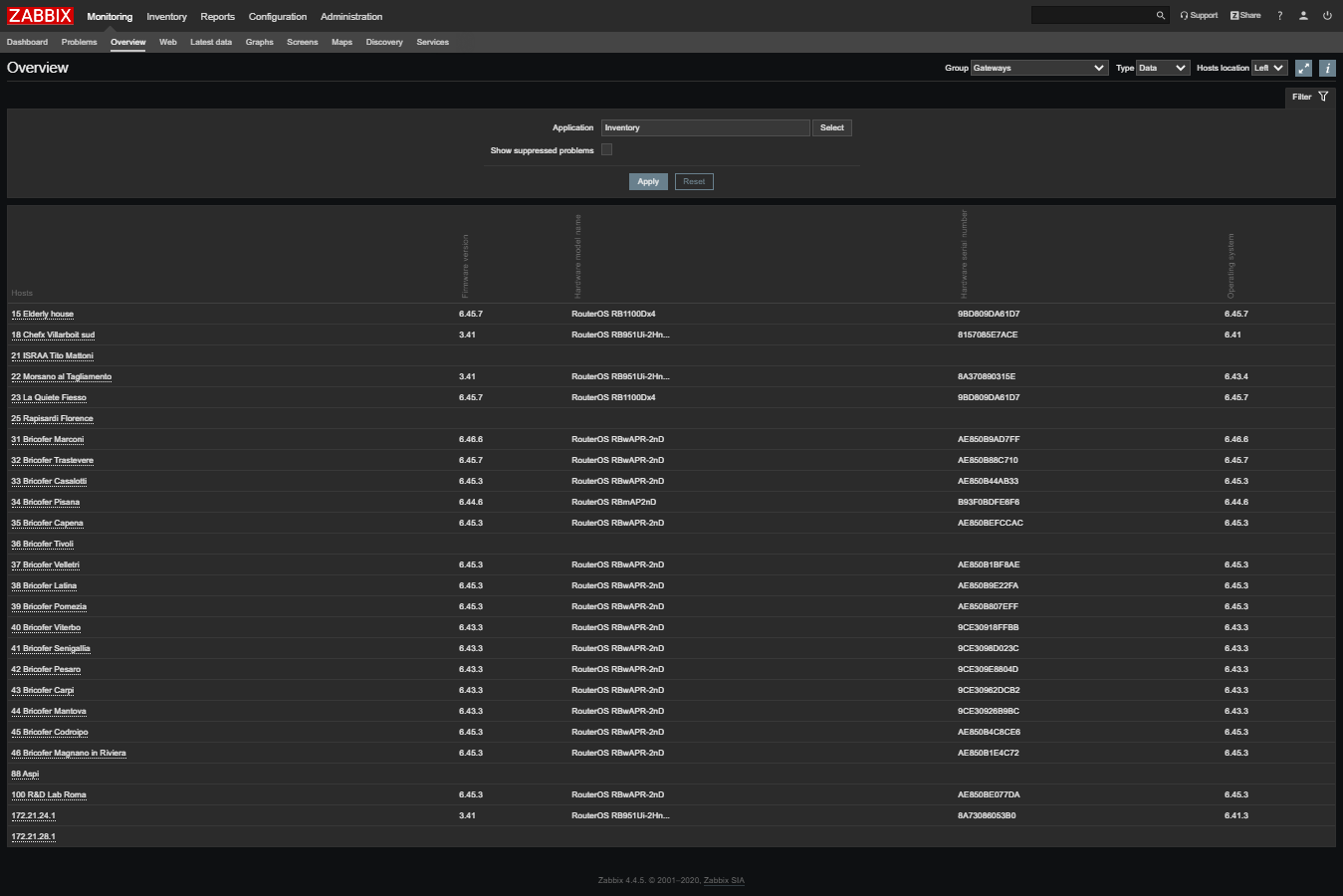Viewport: 1343px width, 896px height.
Task: Open host 25 Rapisardi Florence
Action: [x=52, y=418]
